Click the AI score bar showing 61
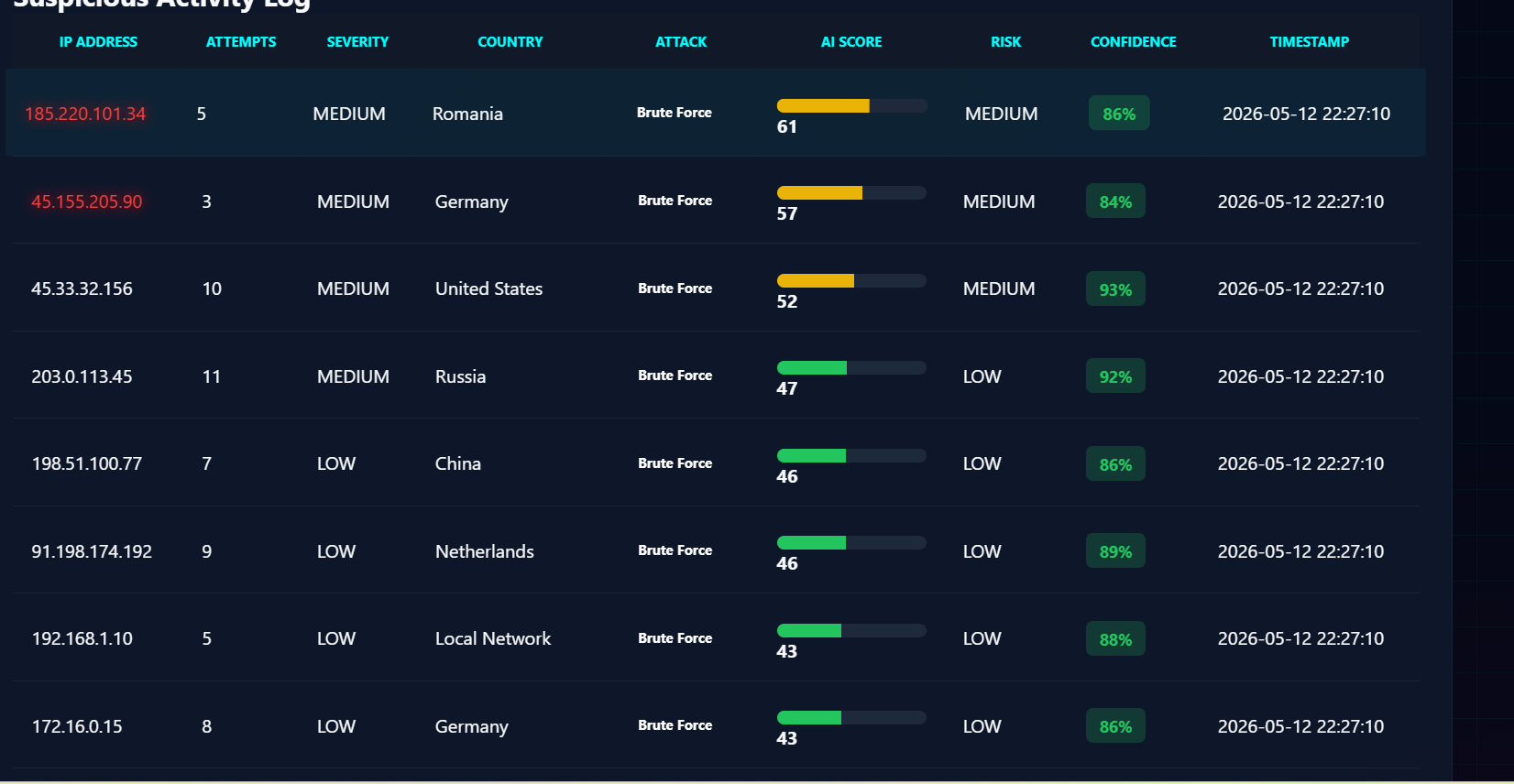Screen dimensions: 1514x784 point(852,106)
